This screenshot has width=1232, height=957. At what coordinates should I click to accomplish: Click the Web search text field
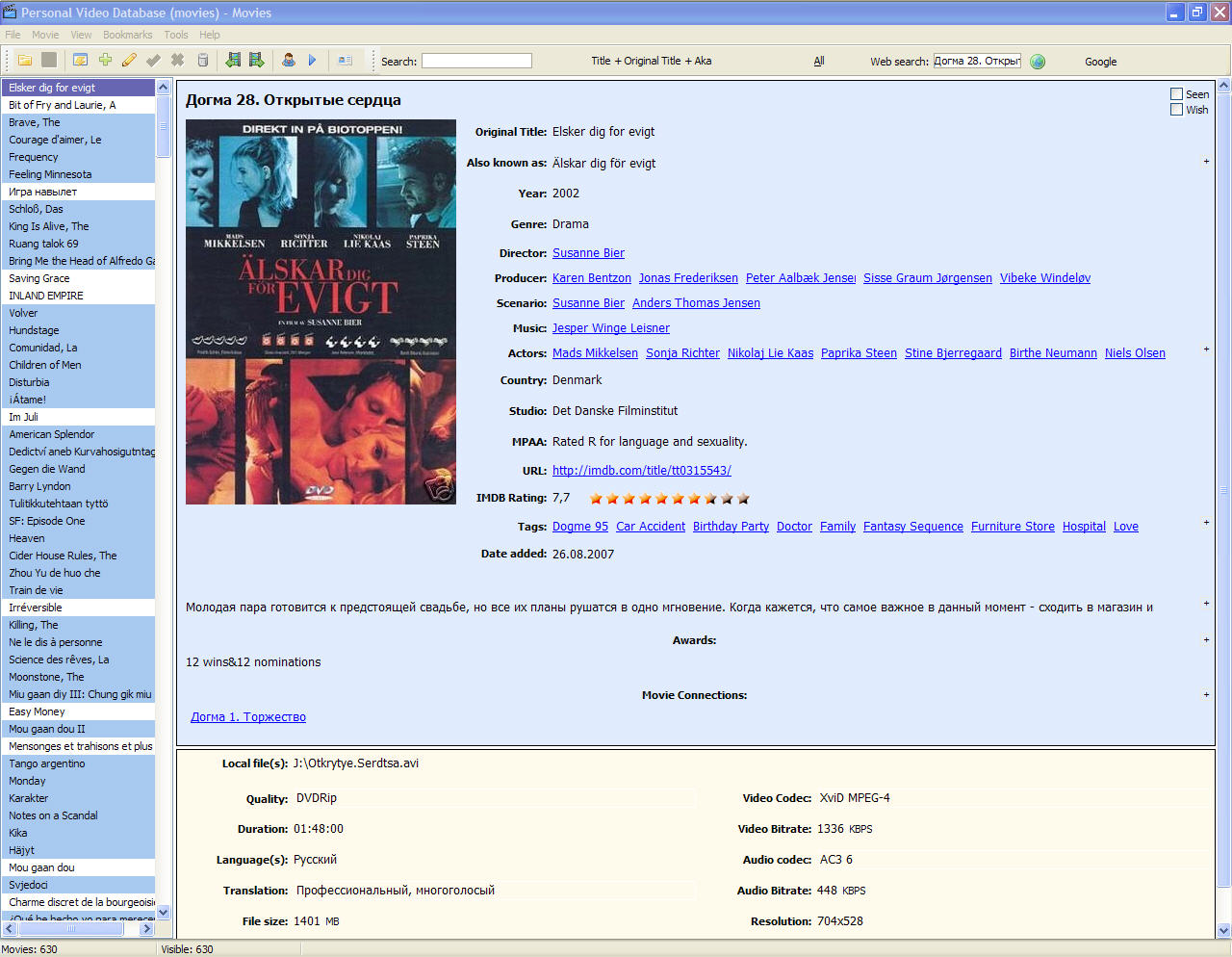tap(977, 61)
